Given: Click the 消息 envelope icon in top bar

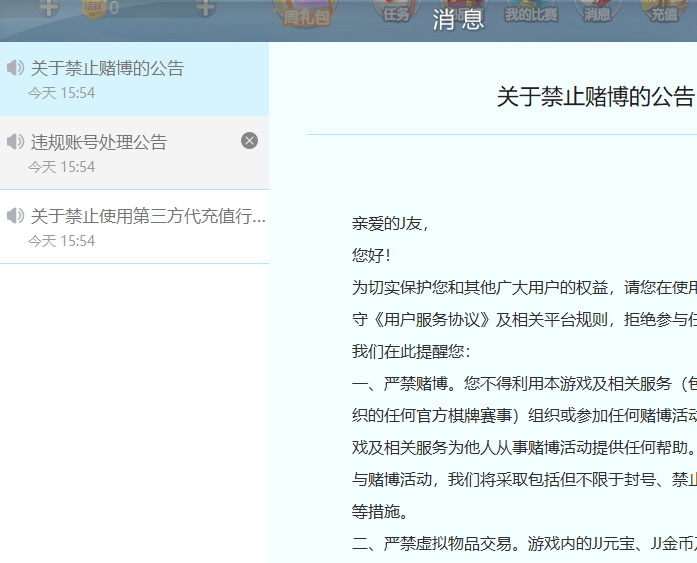Looking at the screenshot, I should [597, 10].
